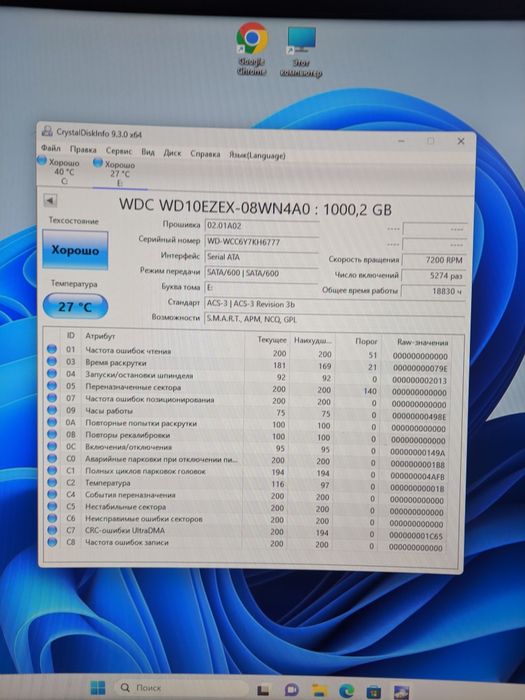Click raw value 000000002013
Screen dimensions: 525x700
pos(419,380)
